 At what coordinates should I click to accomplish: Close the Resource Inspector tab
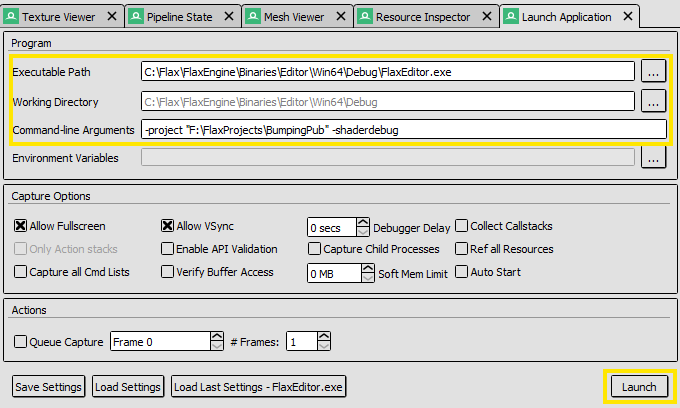[487, 16]
